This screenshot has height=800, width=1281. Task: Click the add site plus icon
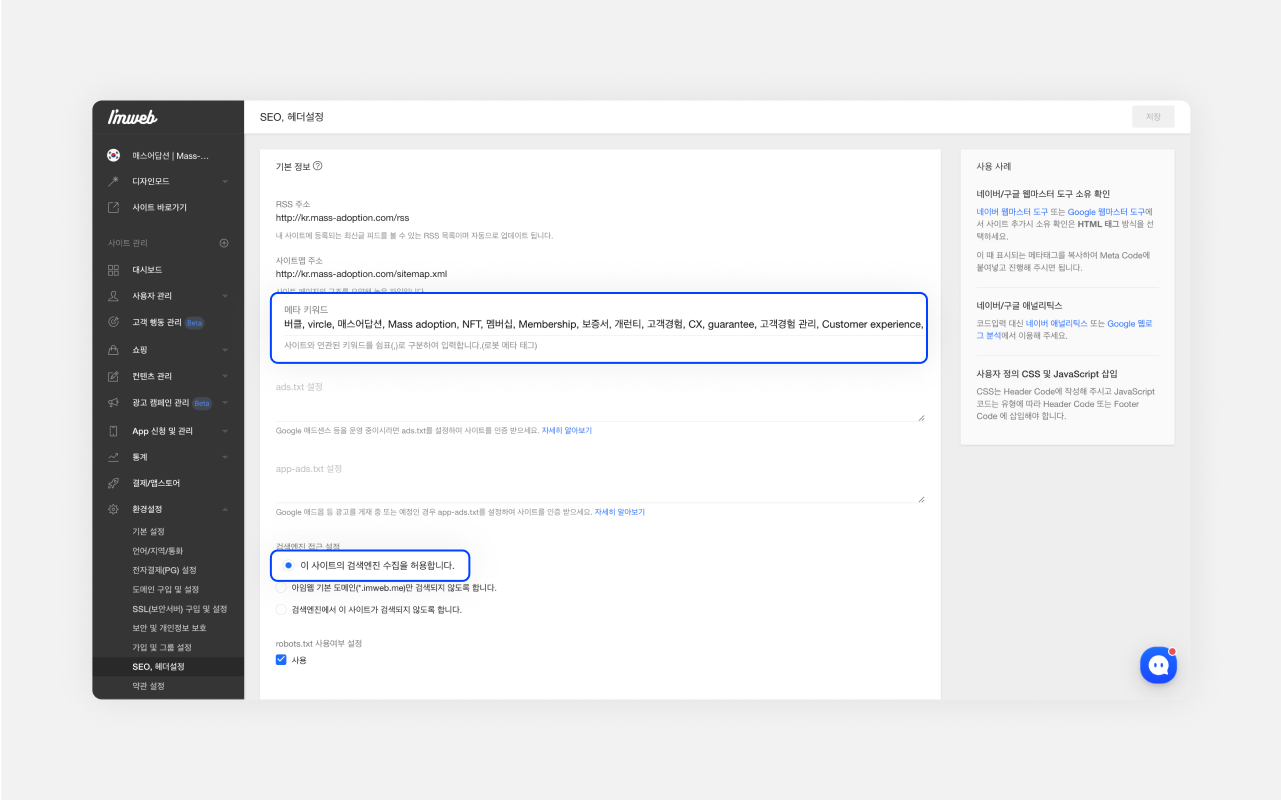[224, 243]
